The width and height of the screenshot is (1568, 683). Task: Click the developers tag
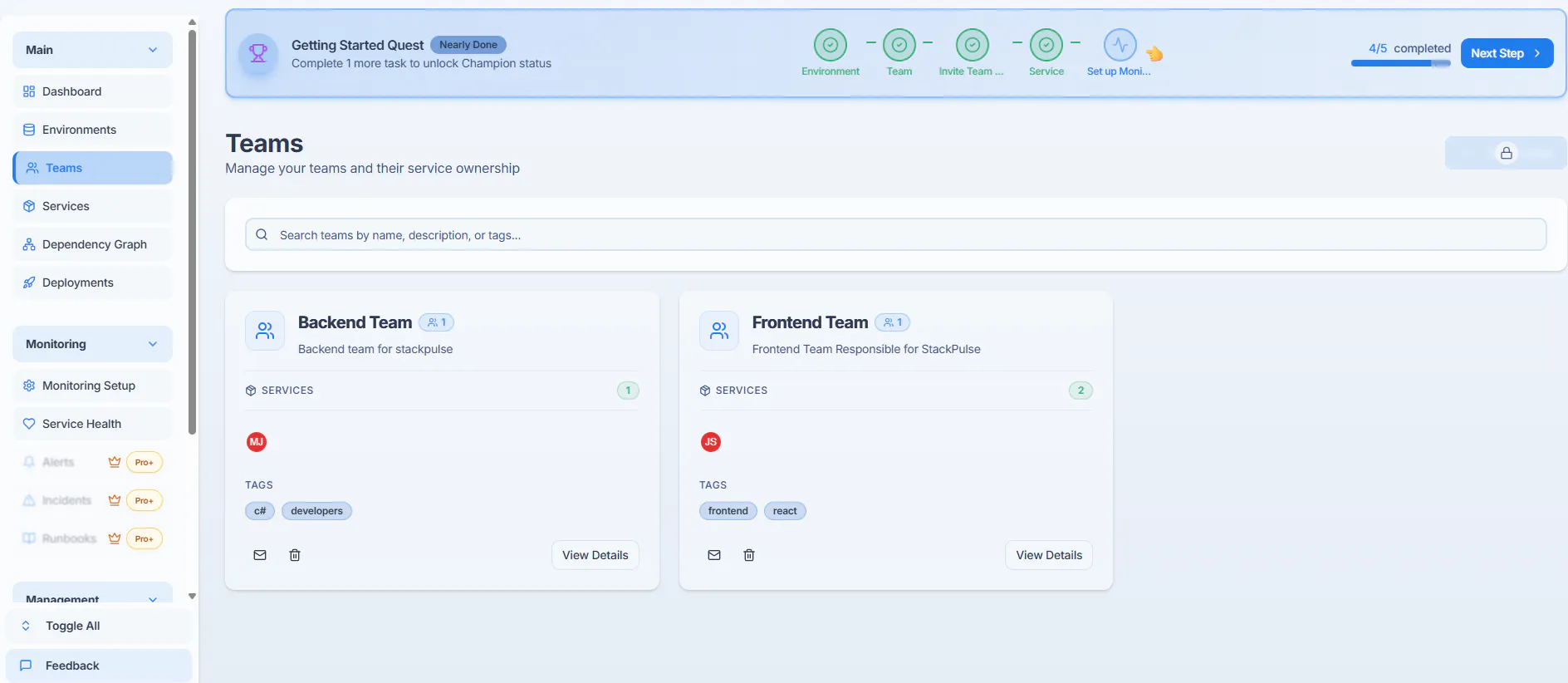[316, 511]
